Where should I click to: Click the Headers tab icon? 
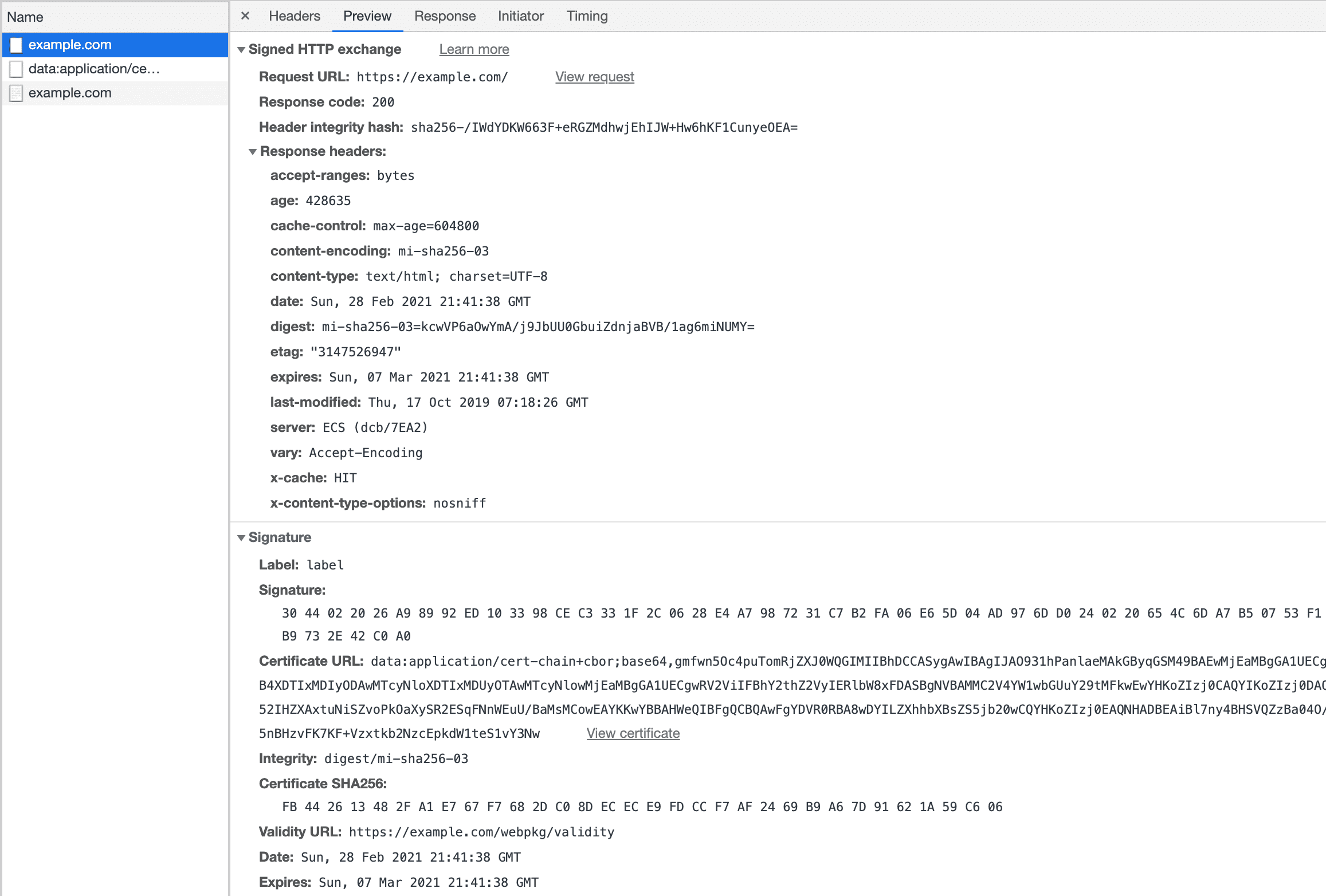(293, 16)
